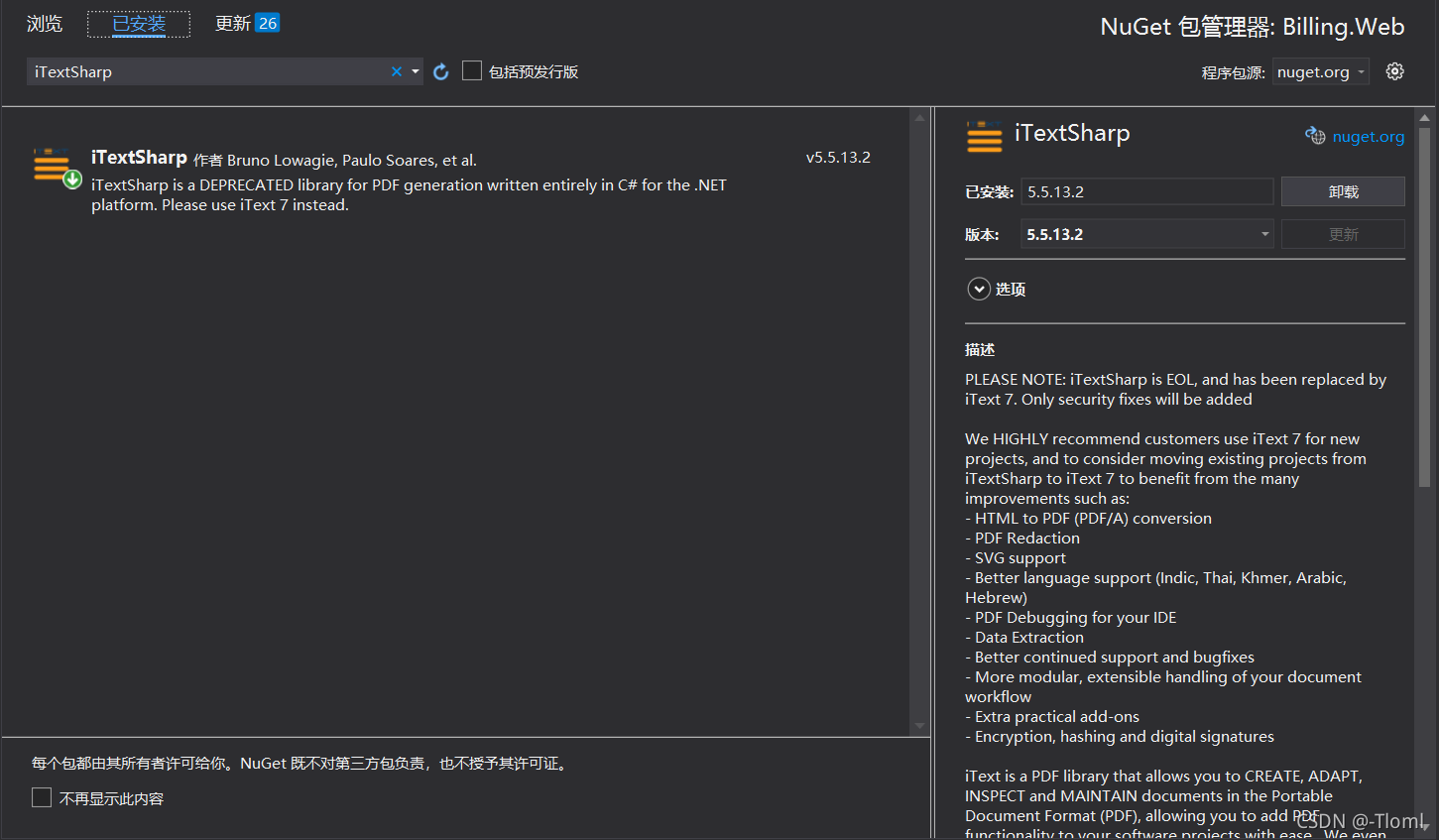This screenshot has height=840, width=1439.
Task: Click the DEPRECATED library description text
Action: pyautogui.click(x=409, y=194)
